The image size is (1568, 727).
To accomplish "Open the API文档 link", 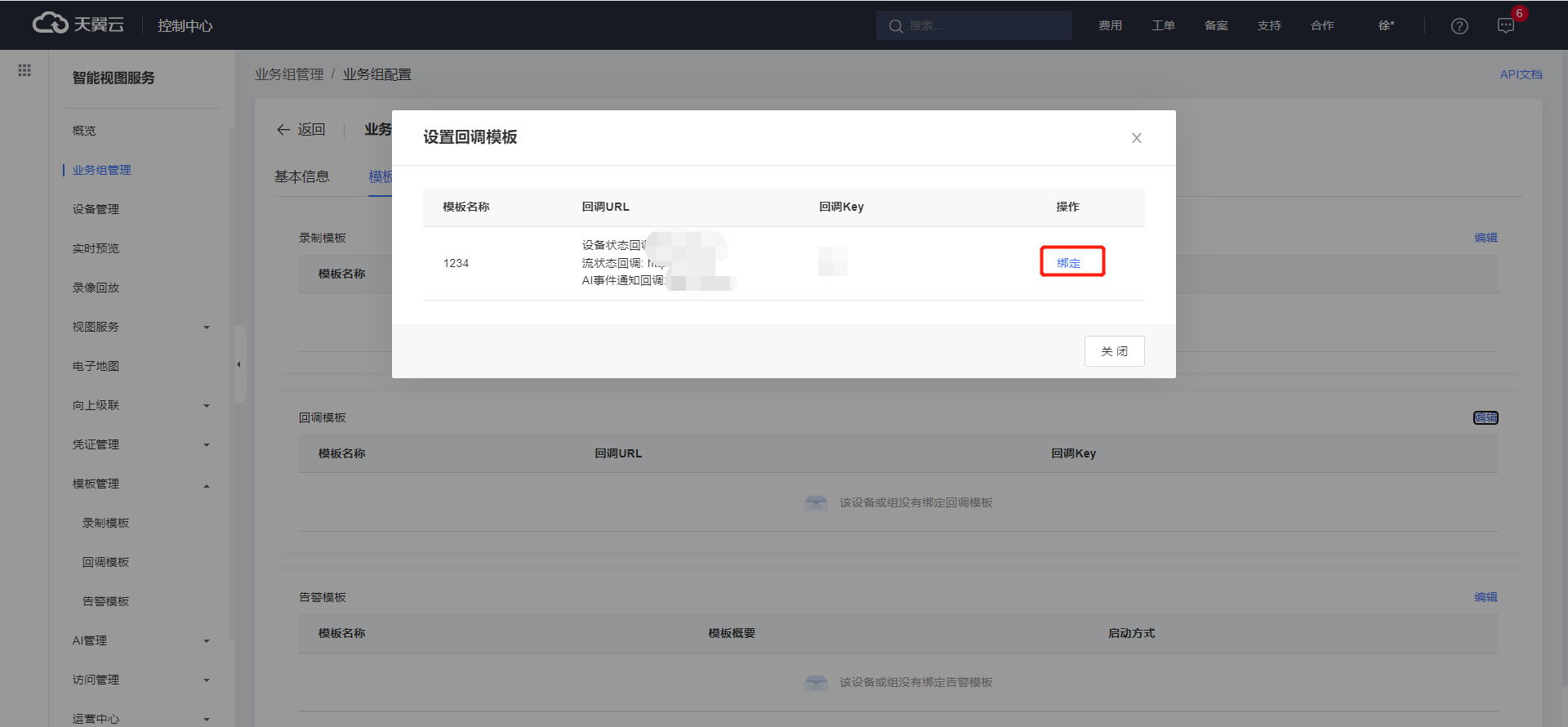I will pos(1521,74).
